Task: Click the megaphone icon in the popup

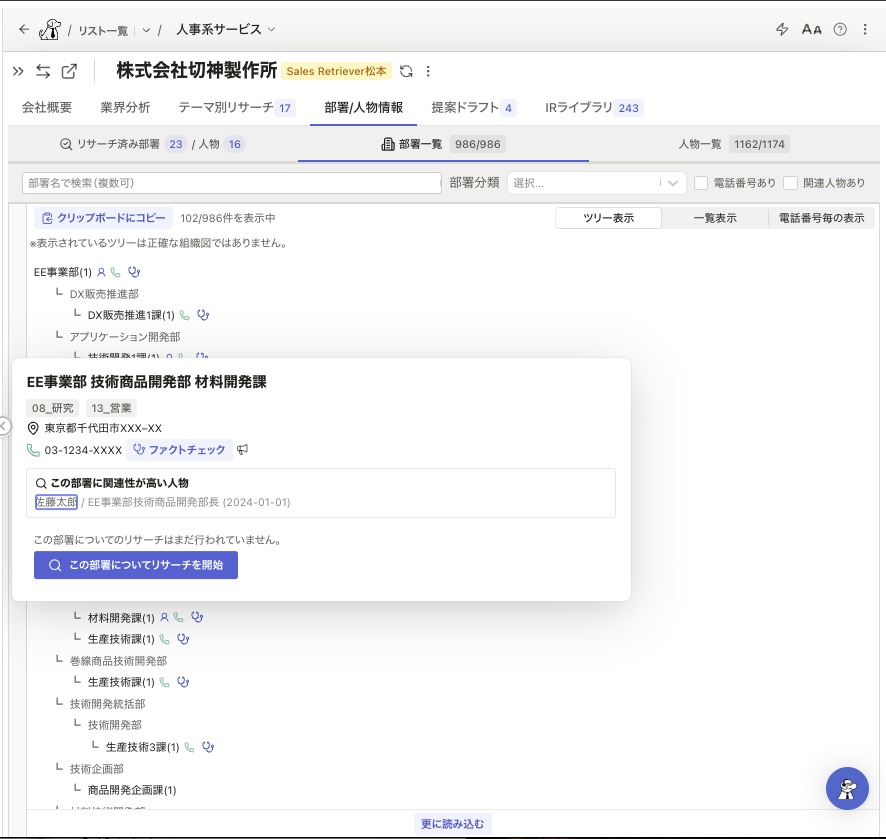Action: [x=242, y=450]
